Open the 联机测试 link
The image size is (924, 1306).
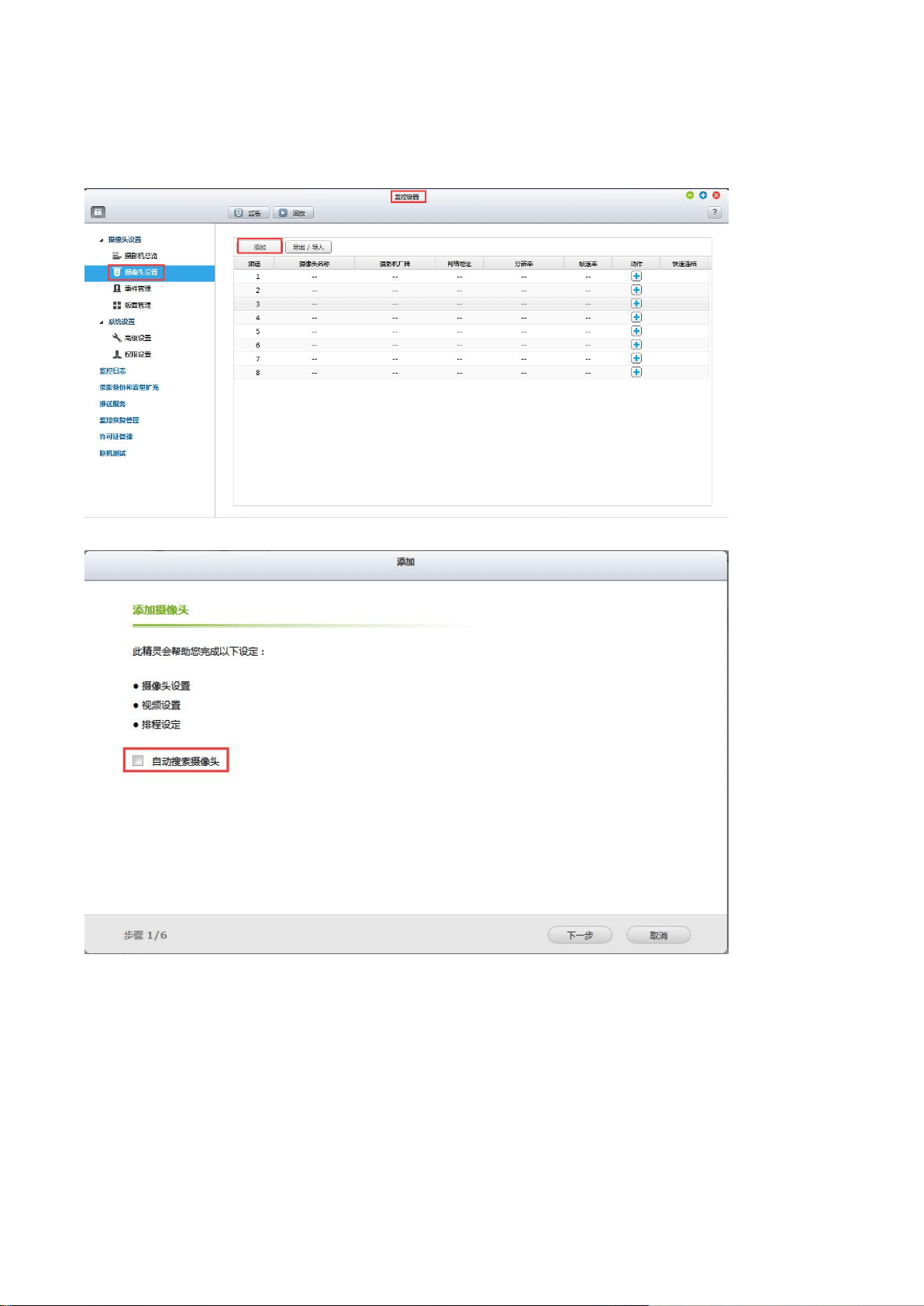click(x=112, y=453)
